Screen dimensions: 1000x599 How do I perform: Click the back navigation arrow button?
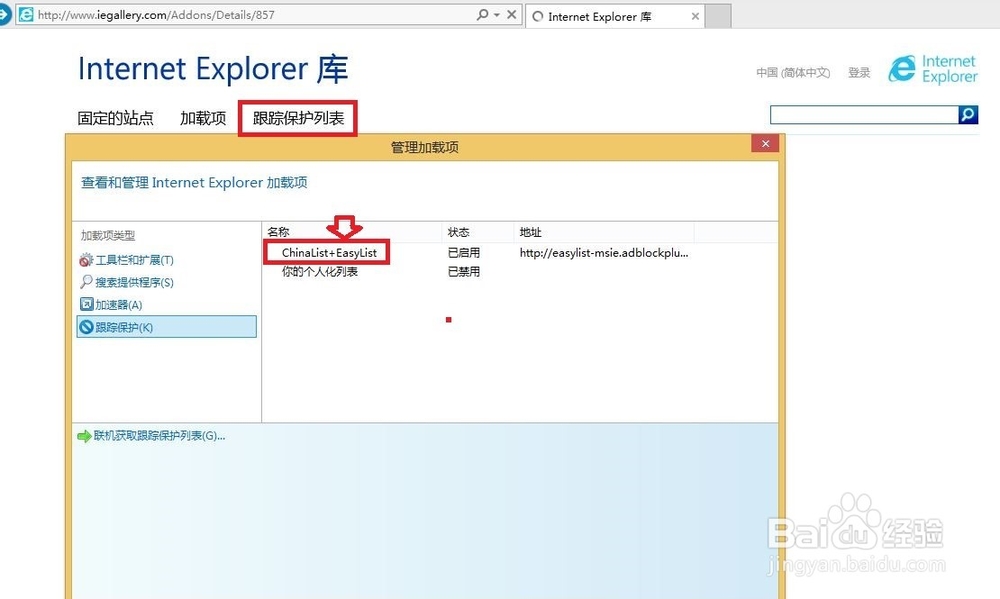(5, 15)
